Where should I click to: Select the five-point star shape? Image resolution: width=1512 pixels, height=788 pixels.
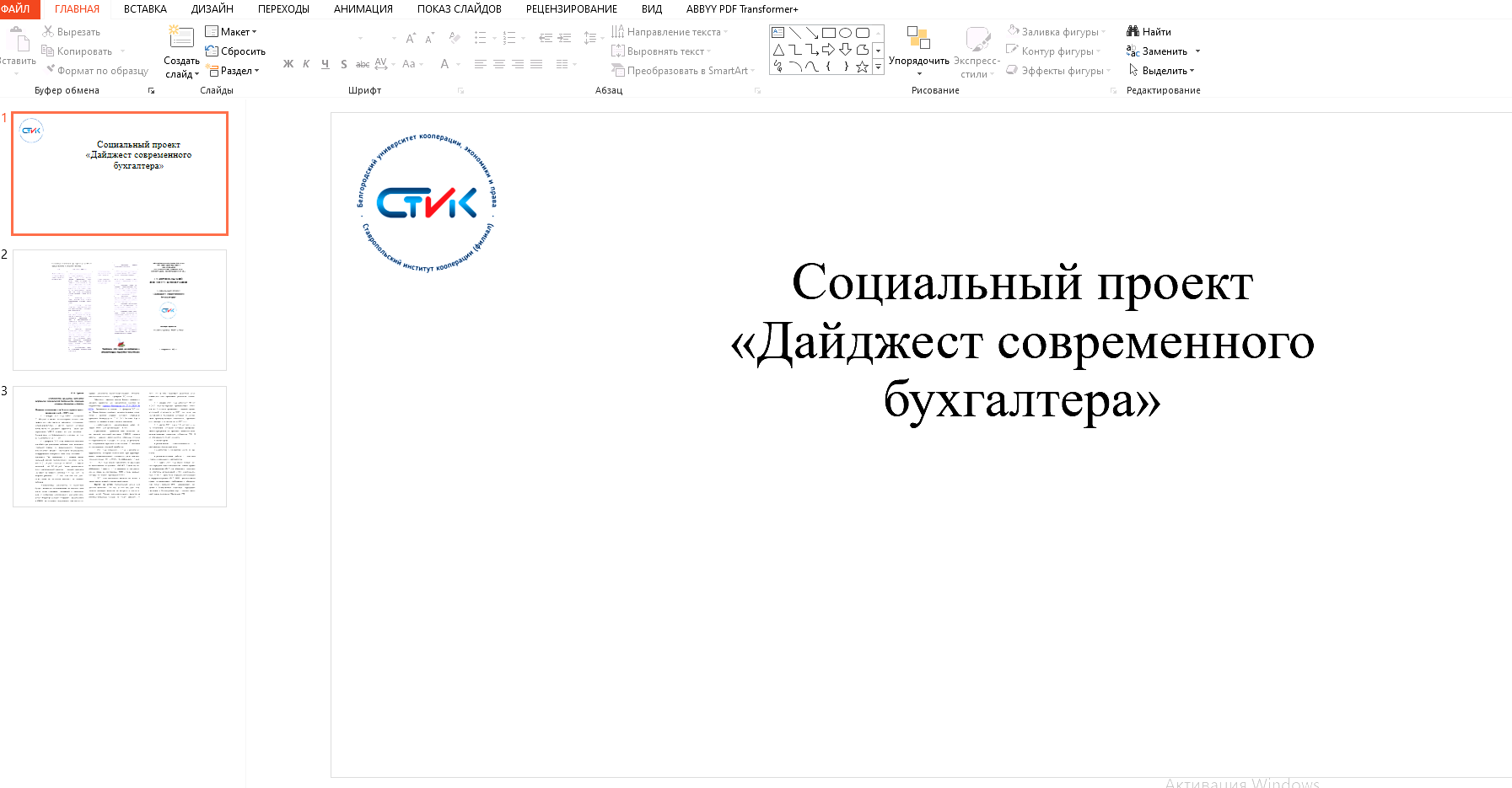point(862,67)
